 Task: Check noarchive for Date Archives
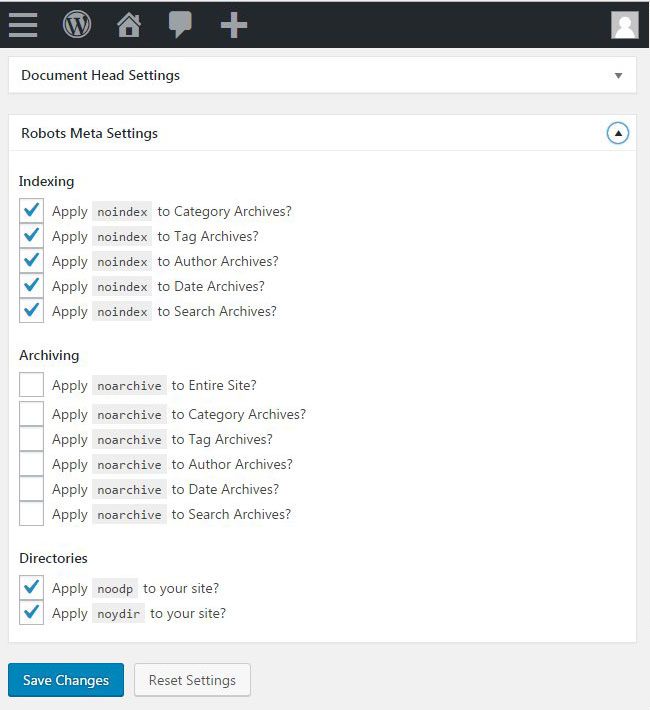pyautogui.click(x=31, y=489)
